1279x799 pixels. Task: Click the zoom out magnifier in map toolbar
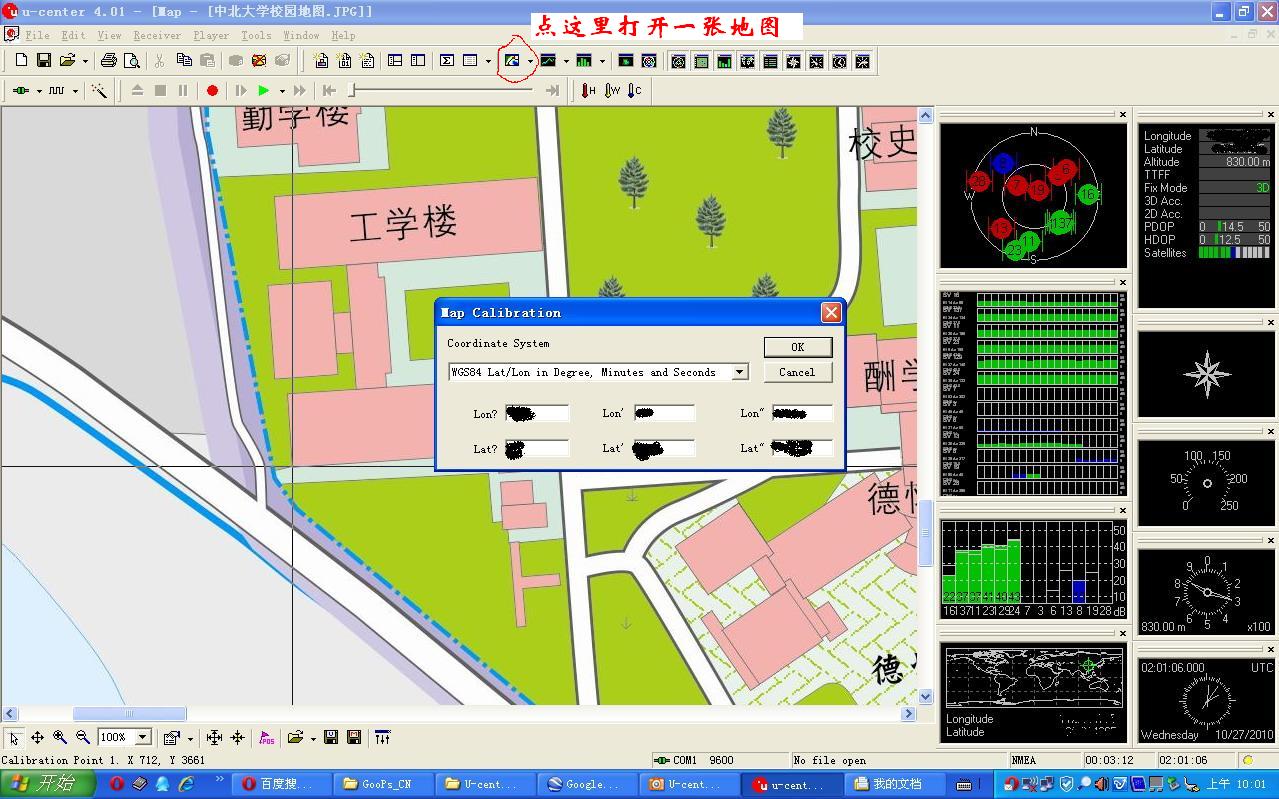pyautogui.click(x=83, y=738)
